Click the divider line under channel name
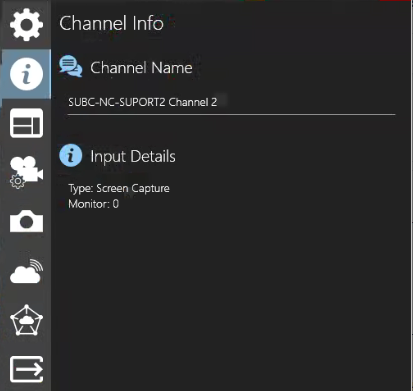Viewport: 413px width, 391px height. point(231,114)
